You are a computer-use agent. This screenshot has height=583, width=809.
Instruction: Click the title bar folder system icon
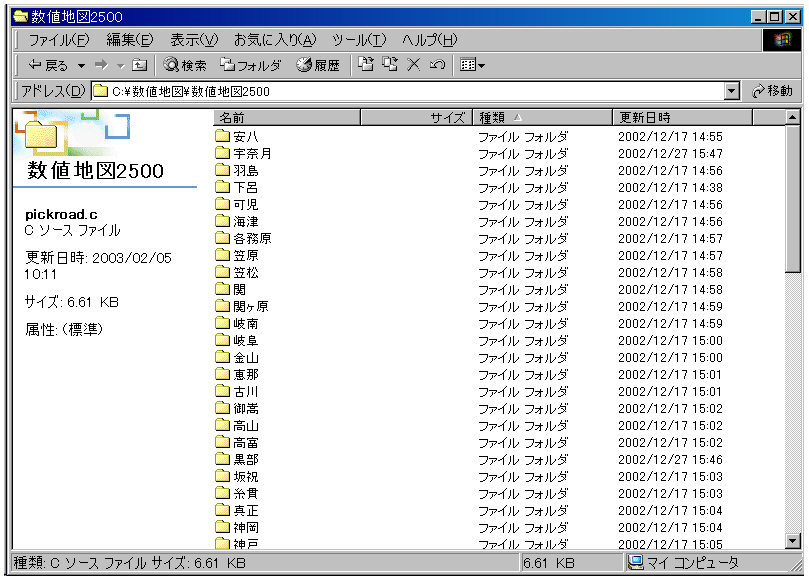21,17
